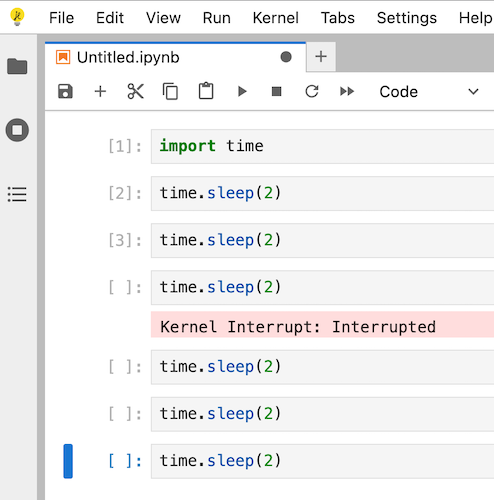Restart the kernel with the circular arrow icon

point(312,91)
